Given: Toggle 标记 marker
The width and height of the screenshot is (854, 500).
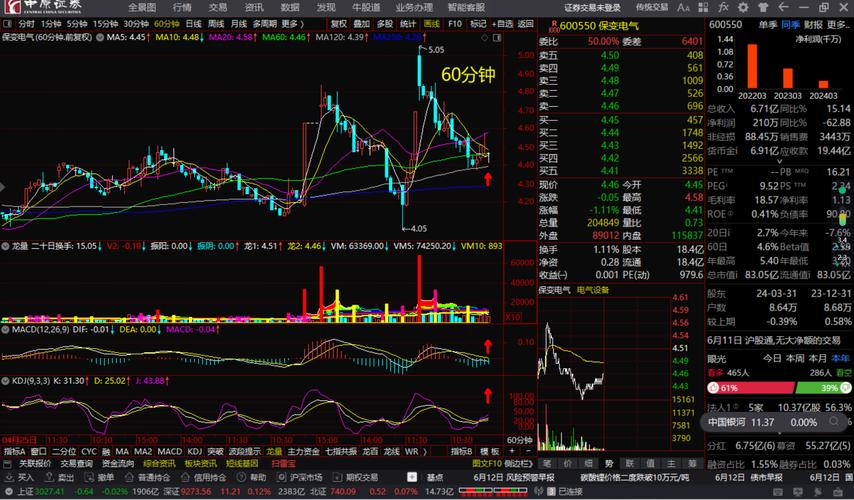Looking at the screenshot, I should (478, 24).
